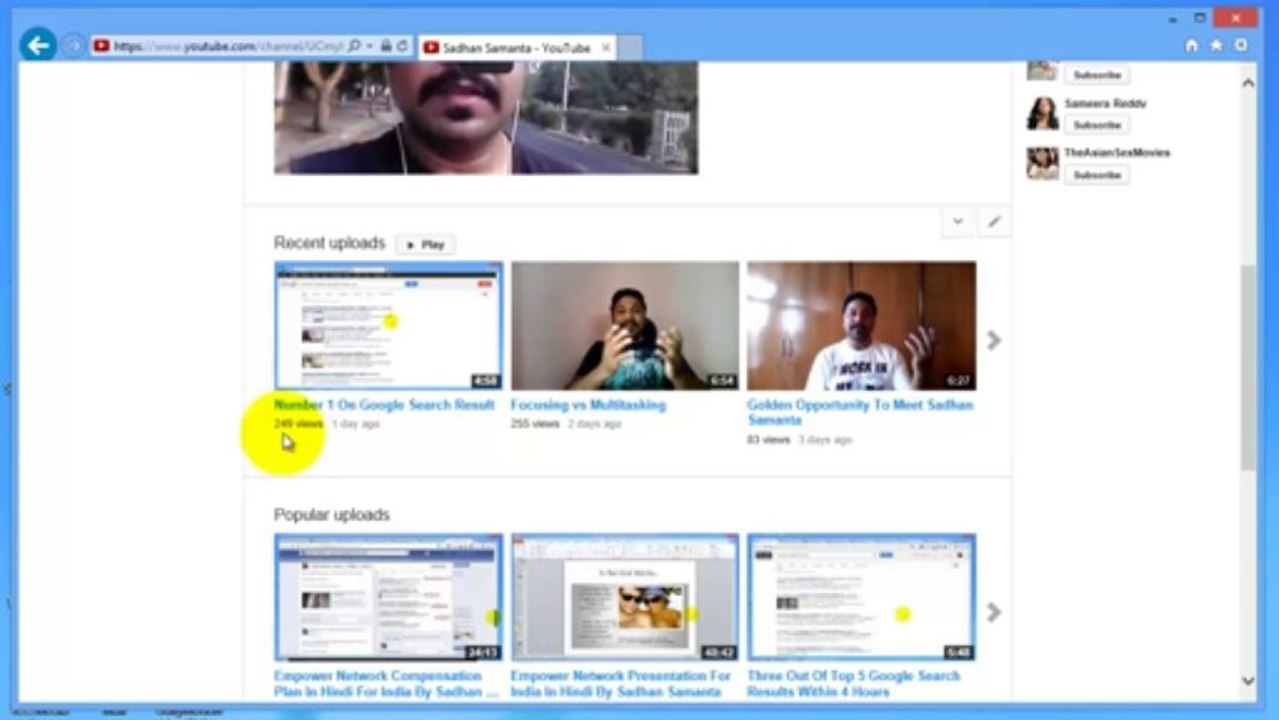Open the Focusing vs Multitasking video thumbnail
Screen dimensions: 1279x720
tap(625, 326)
